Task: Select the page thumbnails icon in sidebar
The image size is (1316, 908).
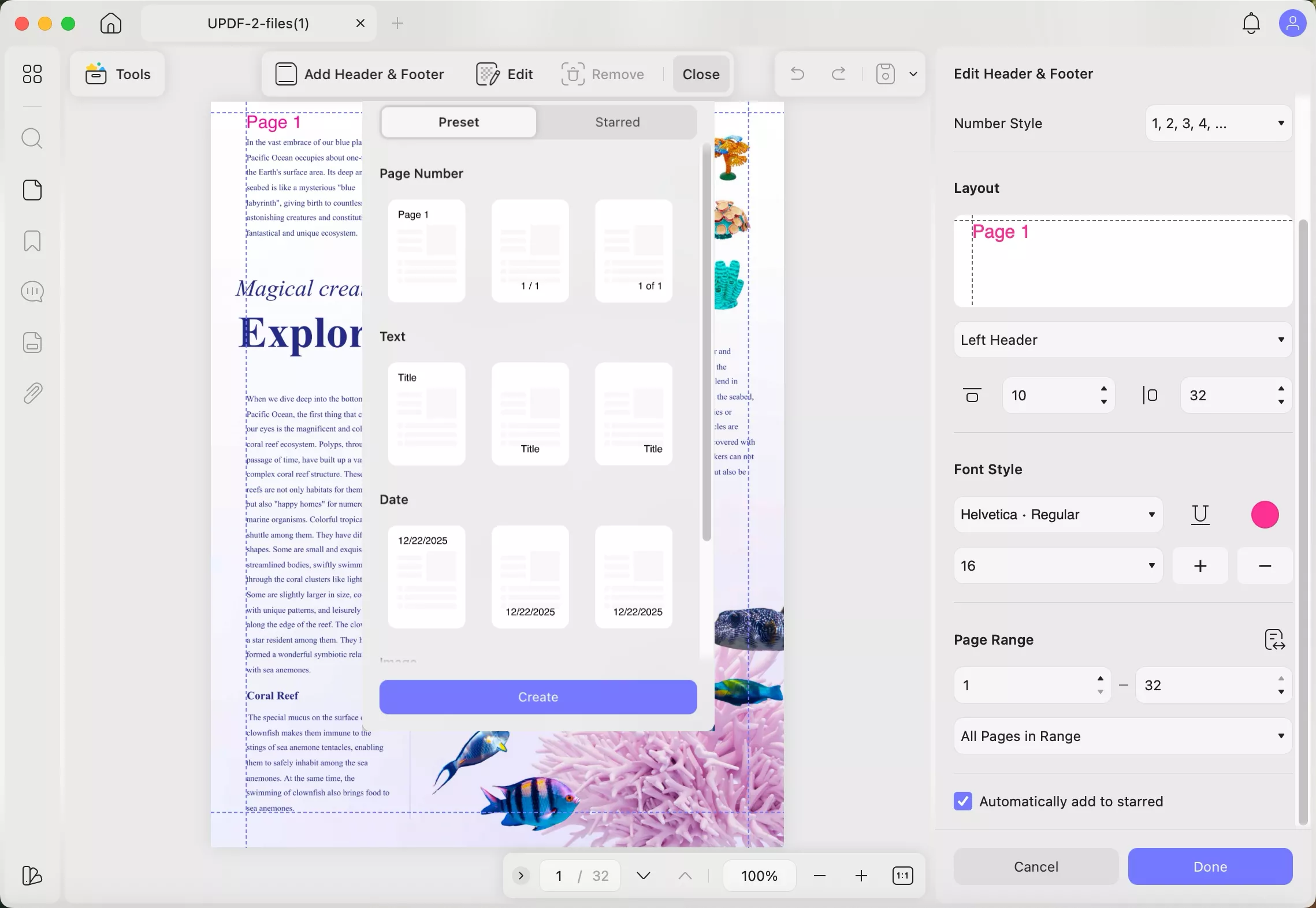Action: click(x=32, y=189)
